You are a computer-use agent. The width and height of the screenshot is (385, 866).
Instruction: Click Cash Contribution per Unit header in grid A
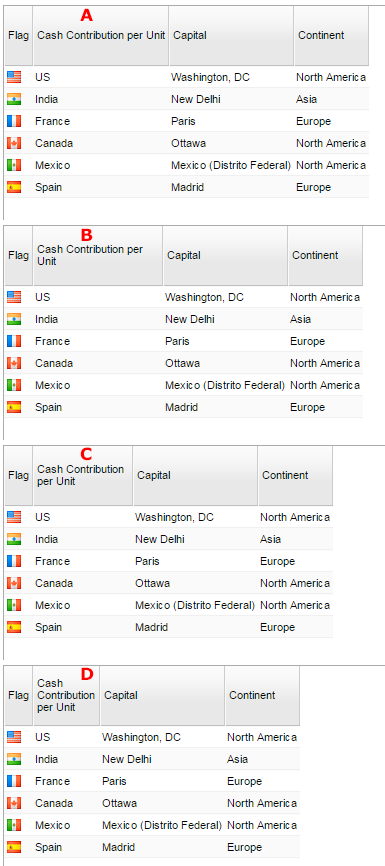(x=101, y=35)
